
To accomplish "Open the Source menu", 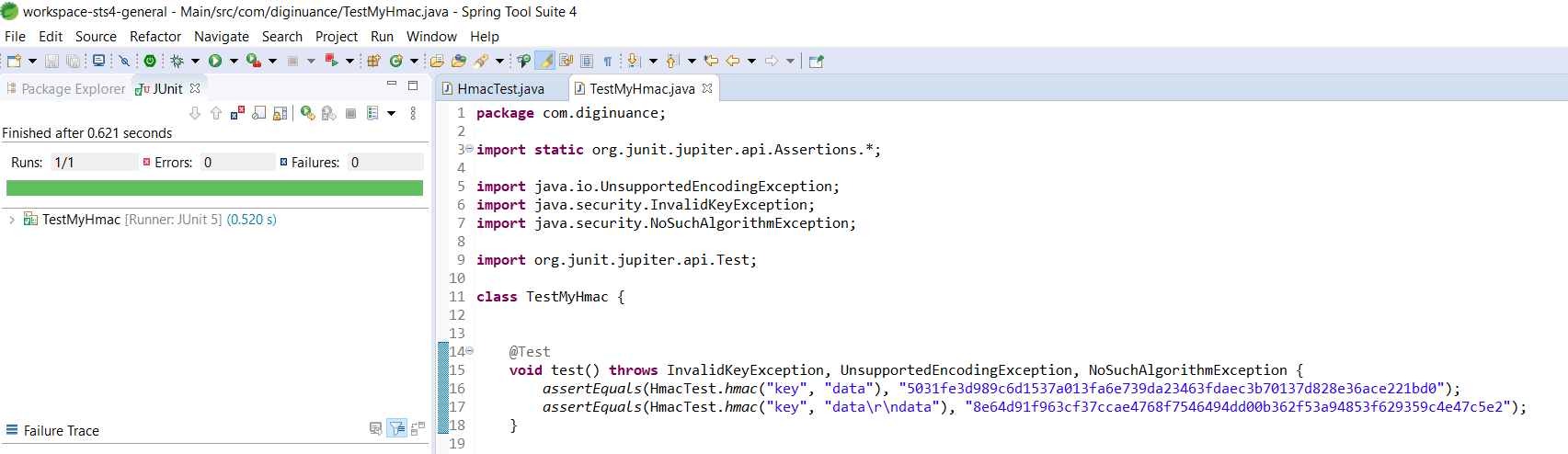I will click(96, 37).
